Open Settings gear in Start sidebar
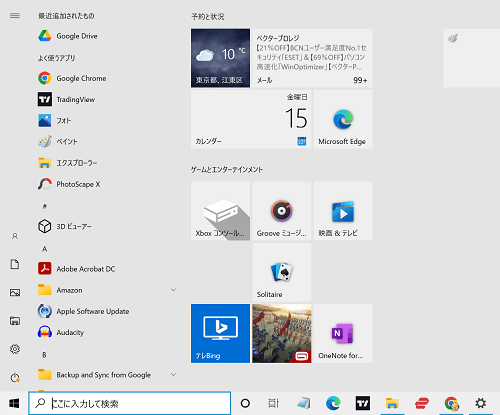500x415 pixels. (15, 349)
